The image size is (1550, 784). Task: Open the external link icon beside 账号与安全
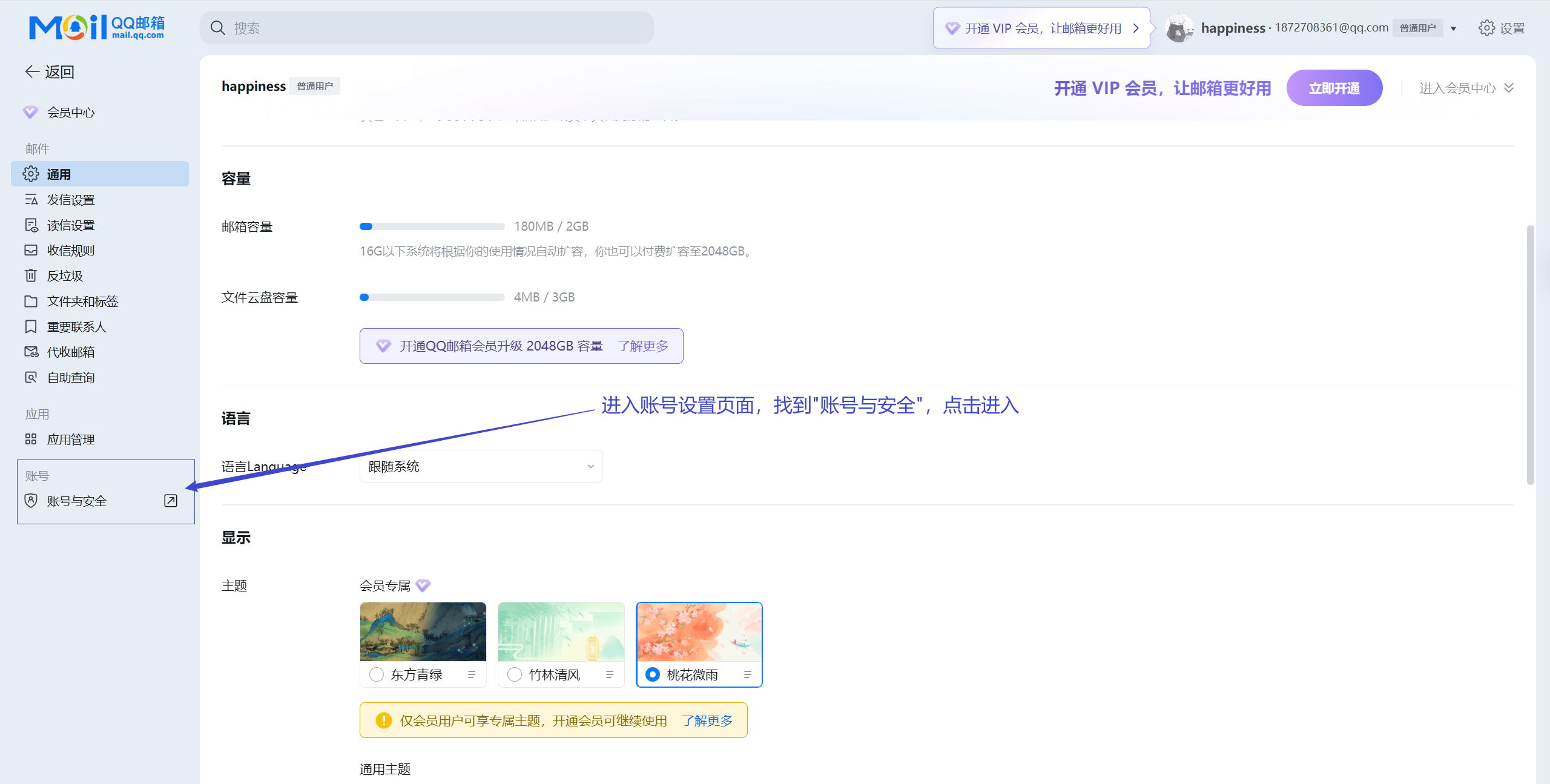pos(171,501)
